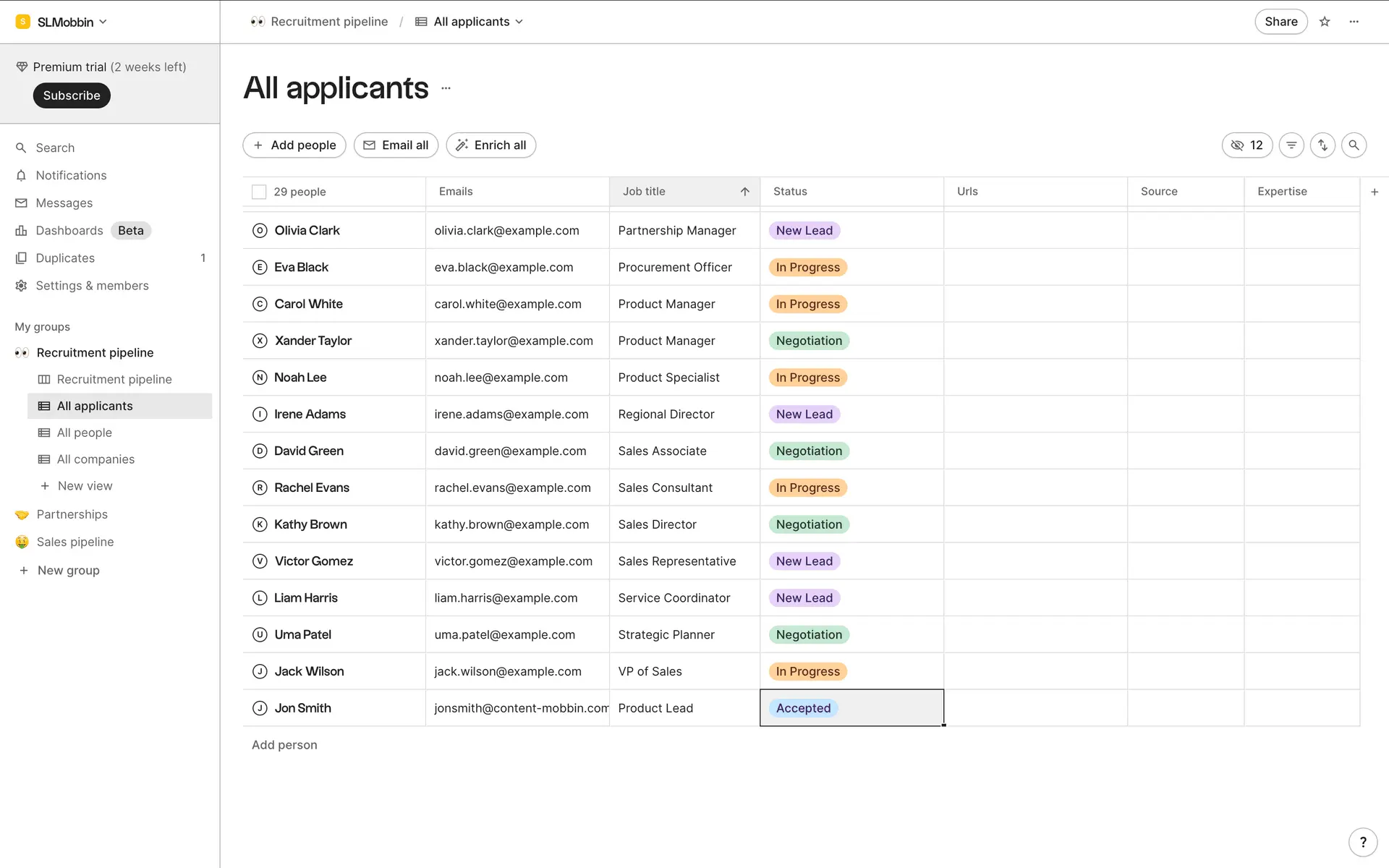The height and width of the screenshot is (868, 1389).
Task: Click the Enrich all button
Action: [x=490, y=145]
